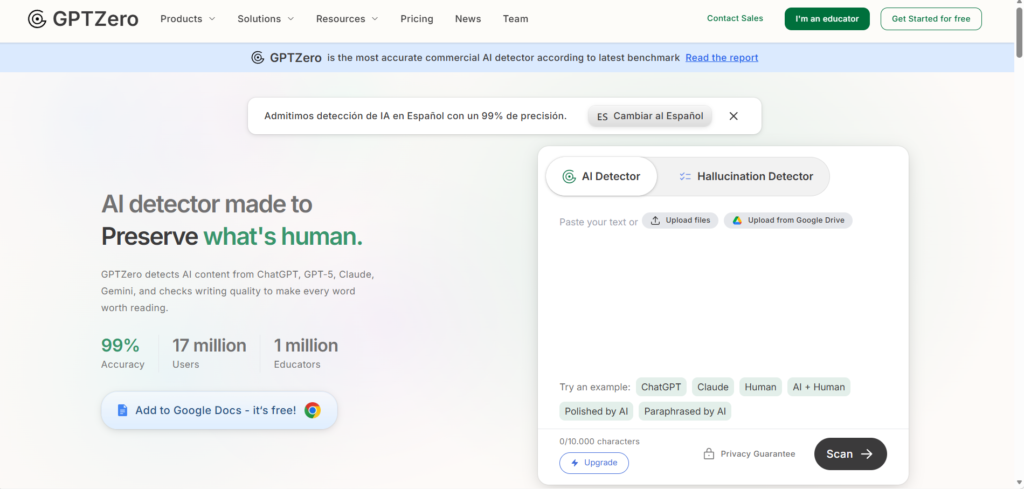Expand the Solutions dropdown menu
The height and width of the screenshot is (489, 1024).
coord(265,19)
